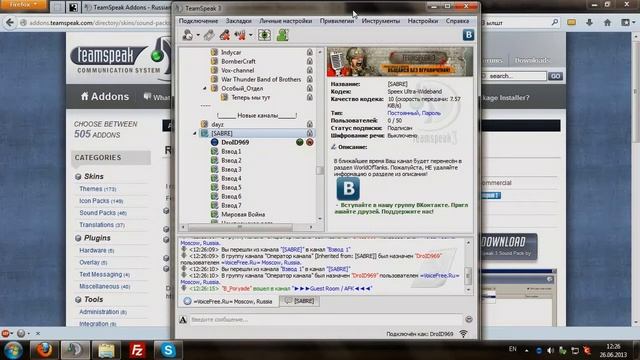Open the Icon Packs category link

(x=101, y=201)
